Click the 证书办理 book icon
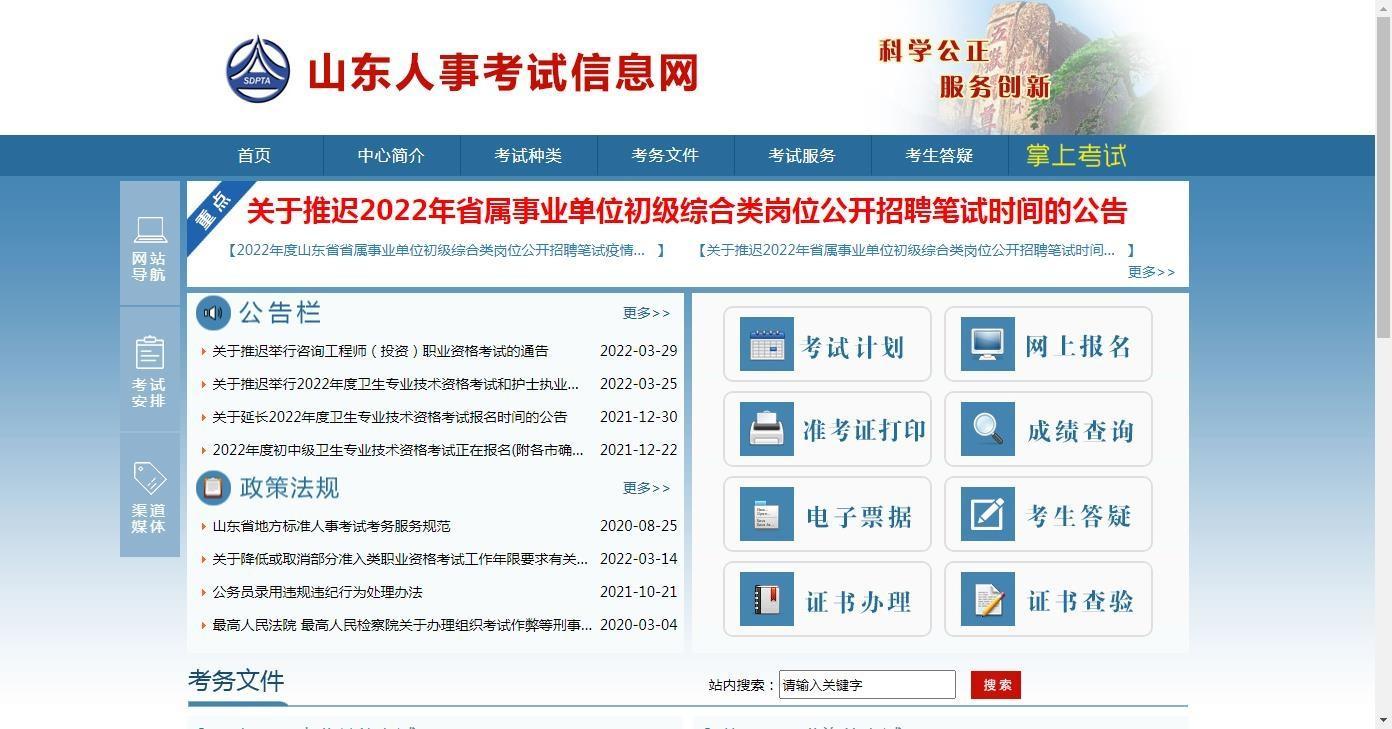1392x729 pixels. coord(766,599)
